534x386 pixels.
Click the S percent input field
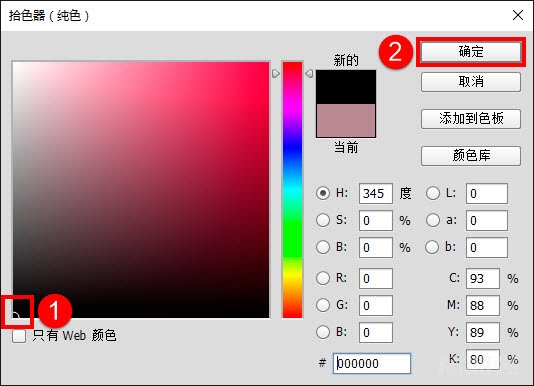[x=376, y=220]
